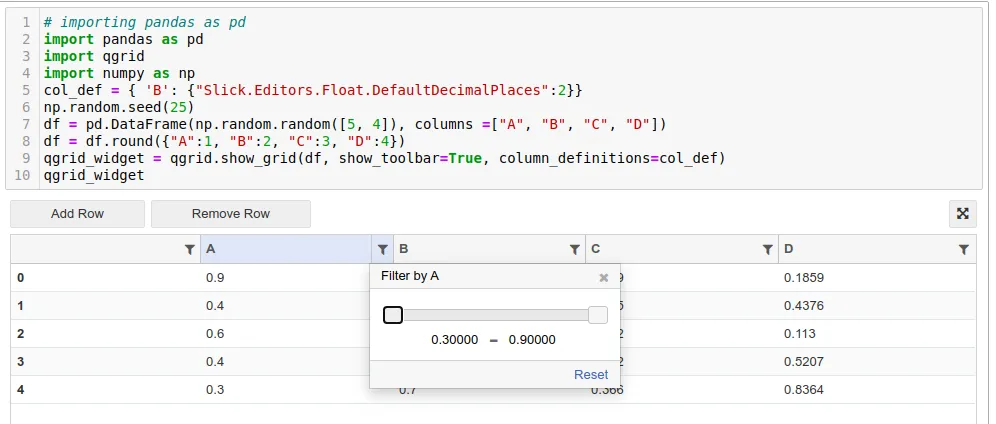
Task: Open the filter icon for column A
Action: pyautogui.click(x=382, y=249)
